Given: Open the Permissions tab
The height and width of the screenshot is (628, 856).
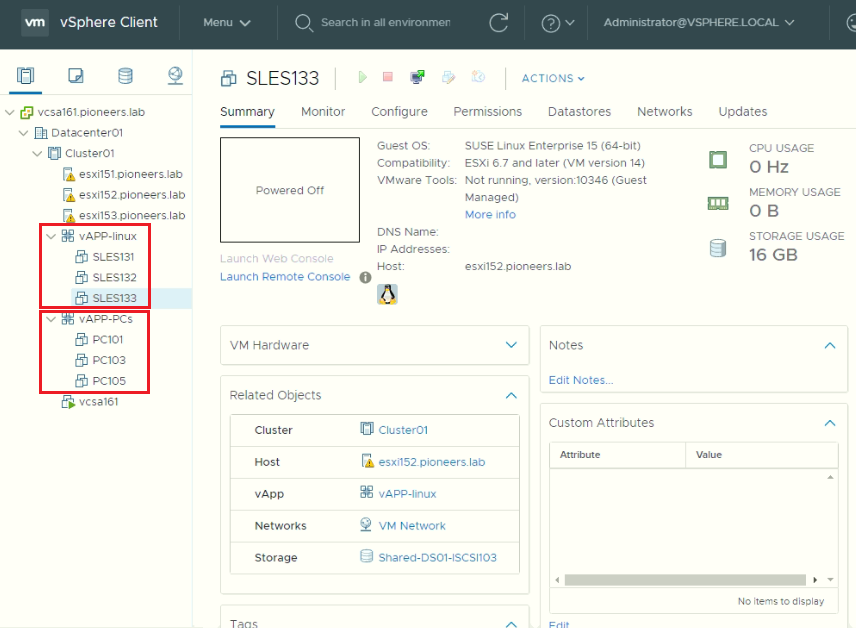Looking at the screenshot, I should coord(488,112).
